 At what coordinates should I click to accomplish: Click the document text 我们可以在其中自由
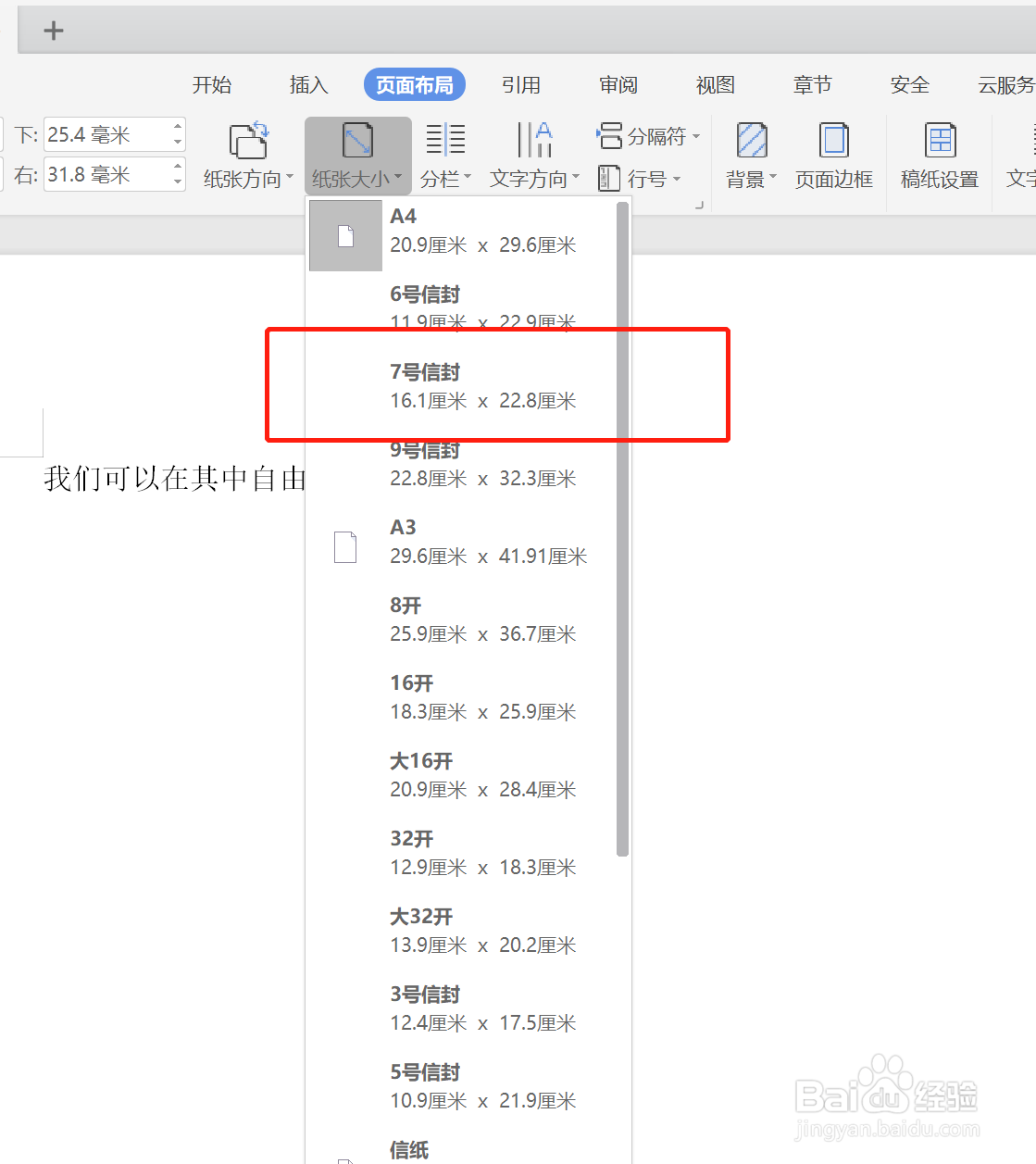pos(175,479)
